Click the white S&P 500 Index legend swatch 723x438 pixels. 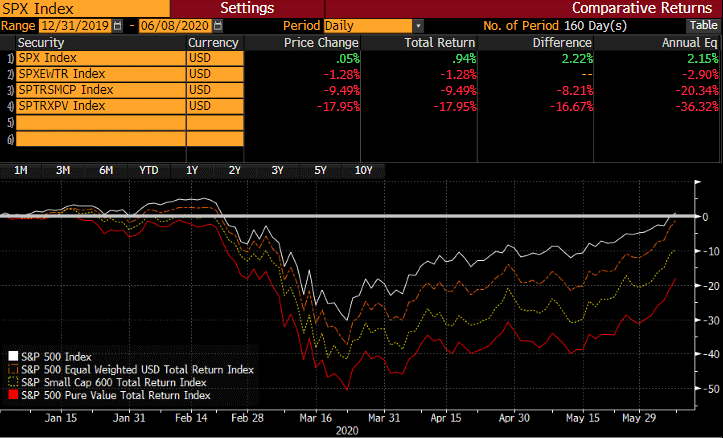pyautogui.click(x=13, y=356)
